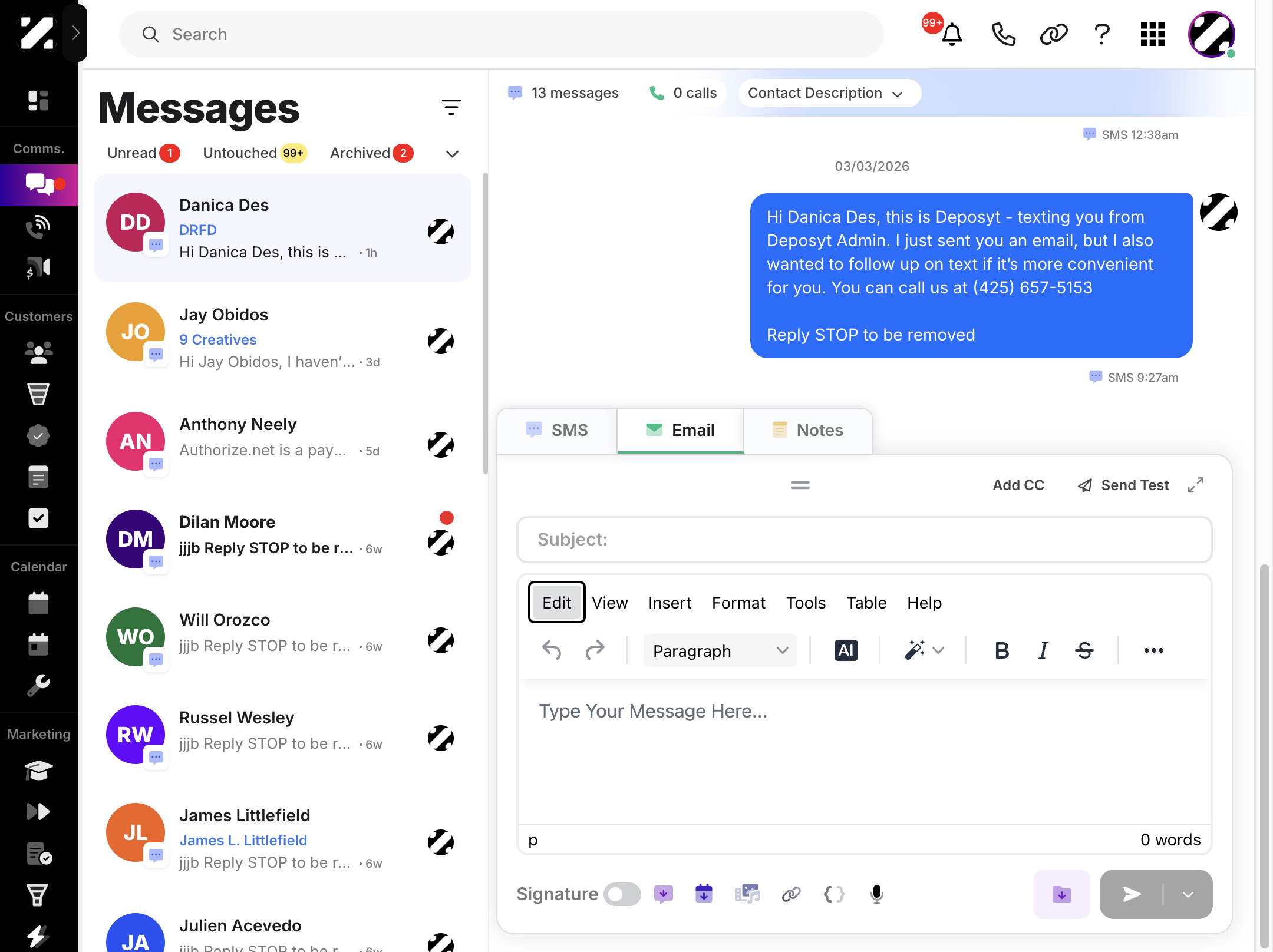Image resolution: width=1273 pixels, height=952 pixels.
Task: Click the curly braces merge fields icon
Action: point(834,894)
